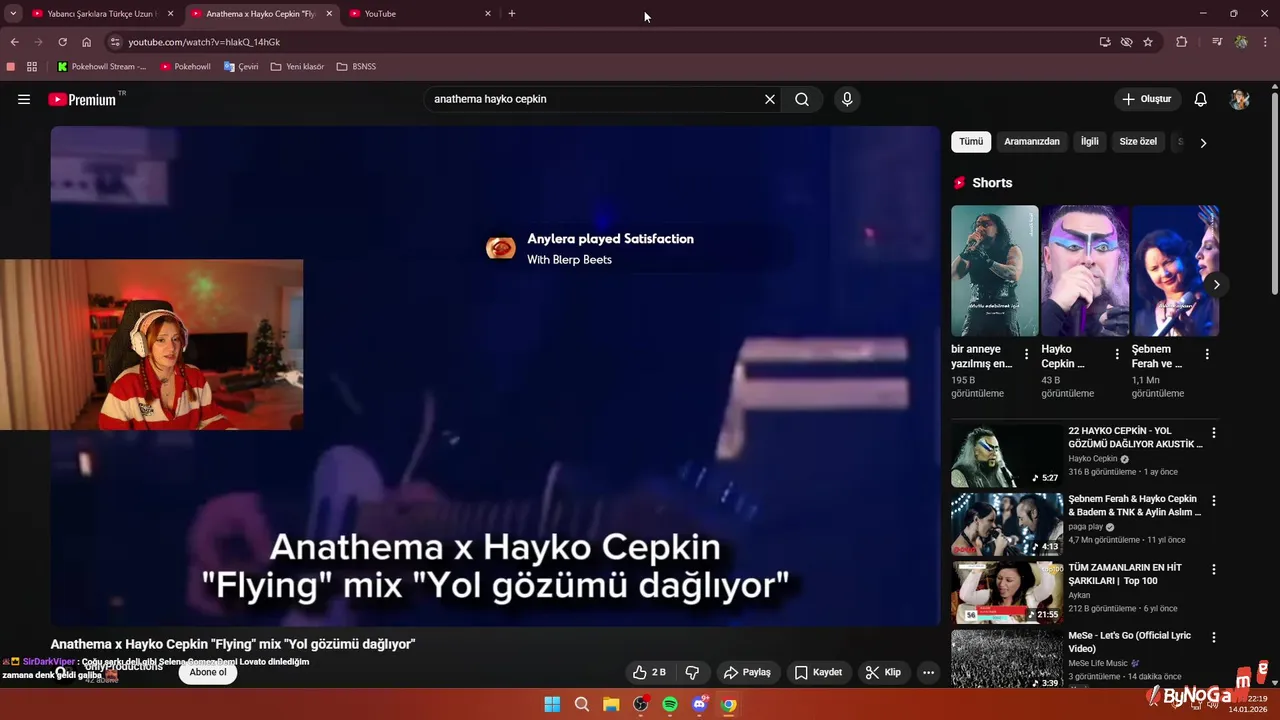The image size is (1280, 720).
Task: Open MeSe - Let's Go Official Lyric Video
Action: coord(1129,642)
